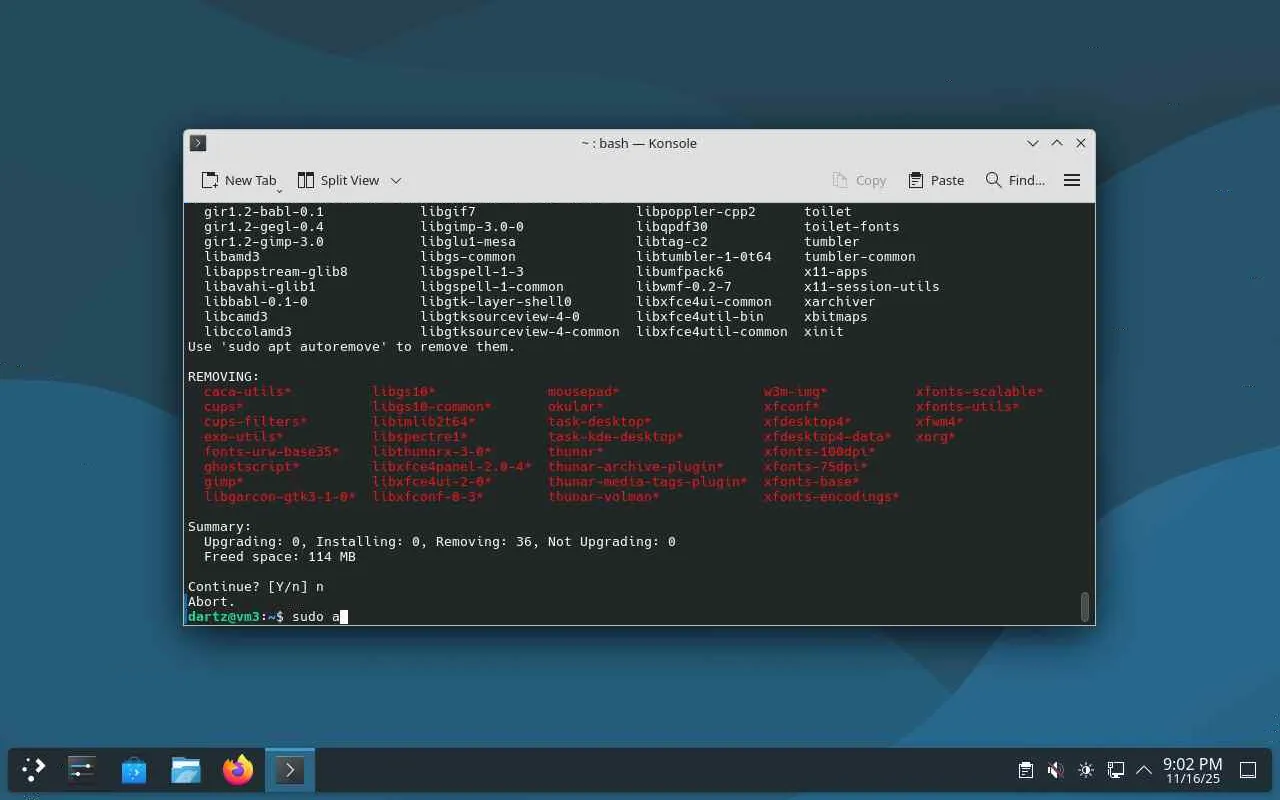
Task: Click the 'REMOVING:' heading in the terminal
Action: click(x=224, y=377)
